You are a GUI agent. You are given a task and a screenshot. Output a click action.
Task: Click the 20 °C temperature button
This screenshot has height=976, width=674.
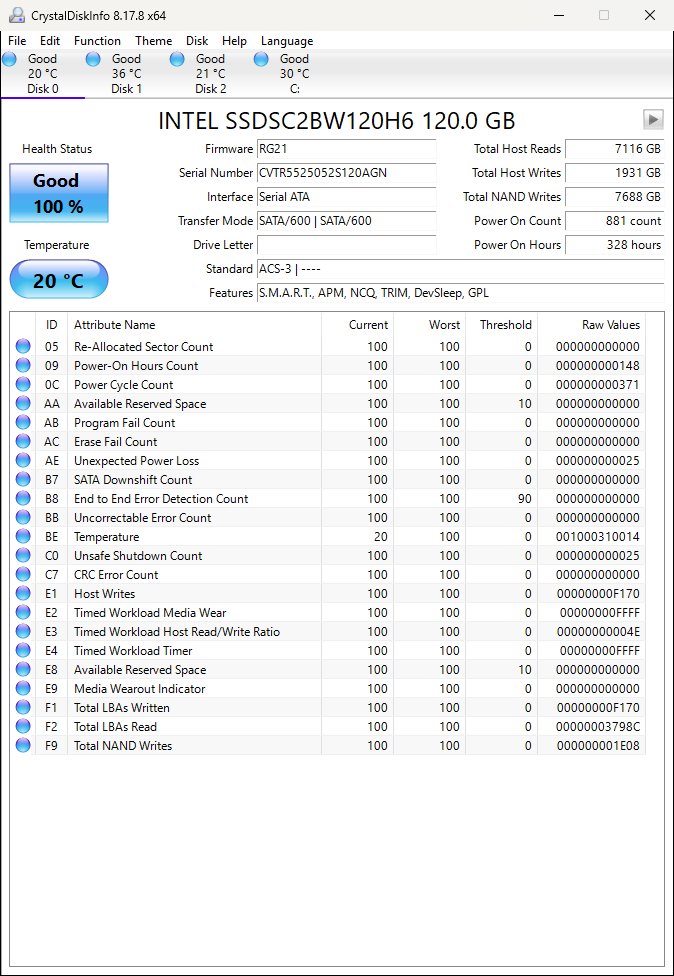pyautogui.click(x=59, y=279)
